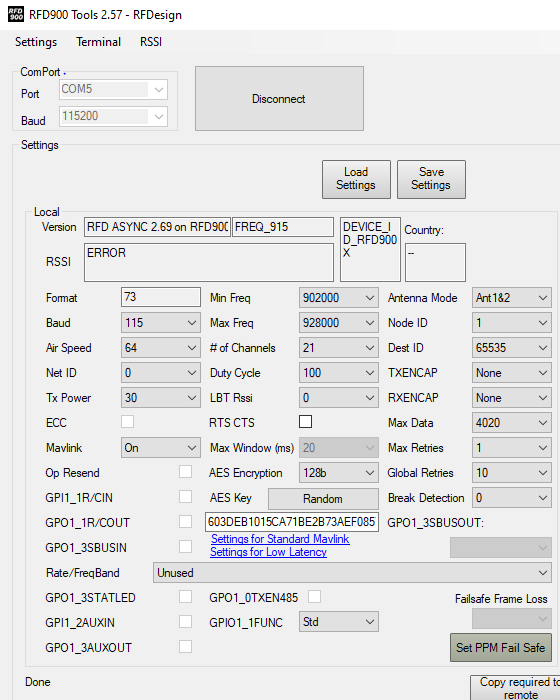The image size is (560, 700).
Task: Enable the GPO1_3AUXOUT checkbox
Action: point(185,646)
